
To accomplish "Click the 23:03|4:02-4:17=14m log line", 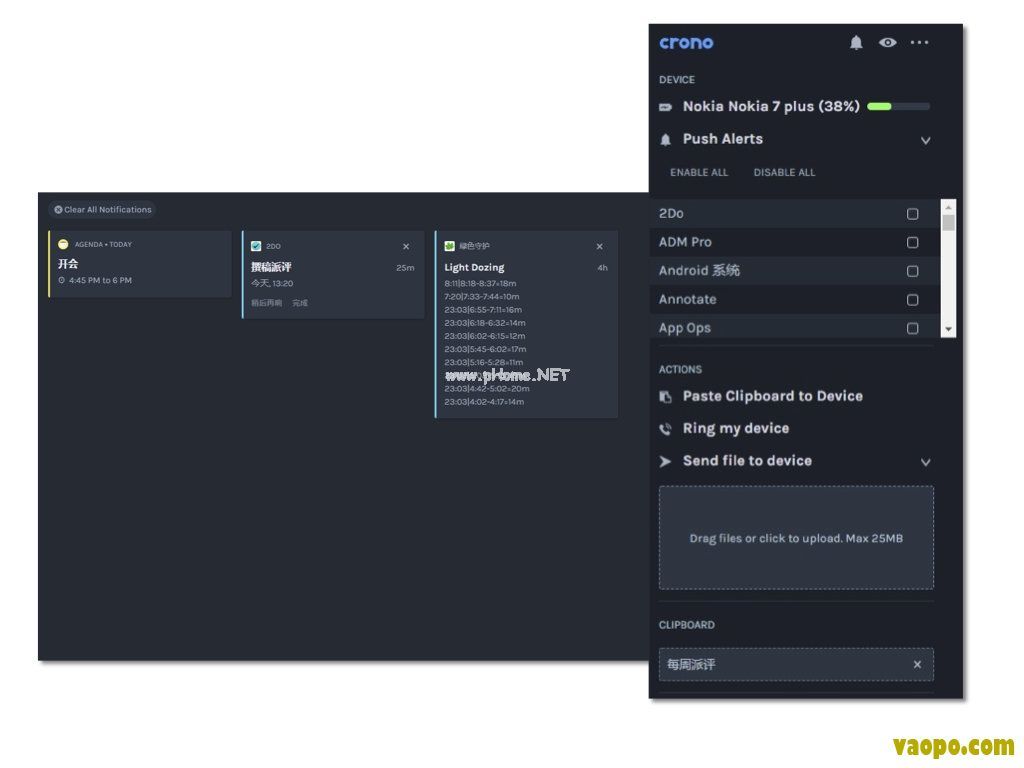I will (484, 402).
